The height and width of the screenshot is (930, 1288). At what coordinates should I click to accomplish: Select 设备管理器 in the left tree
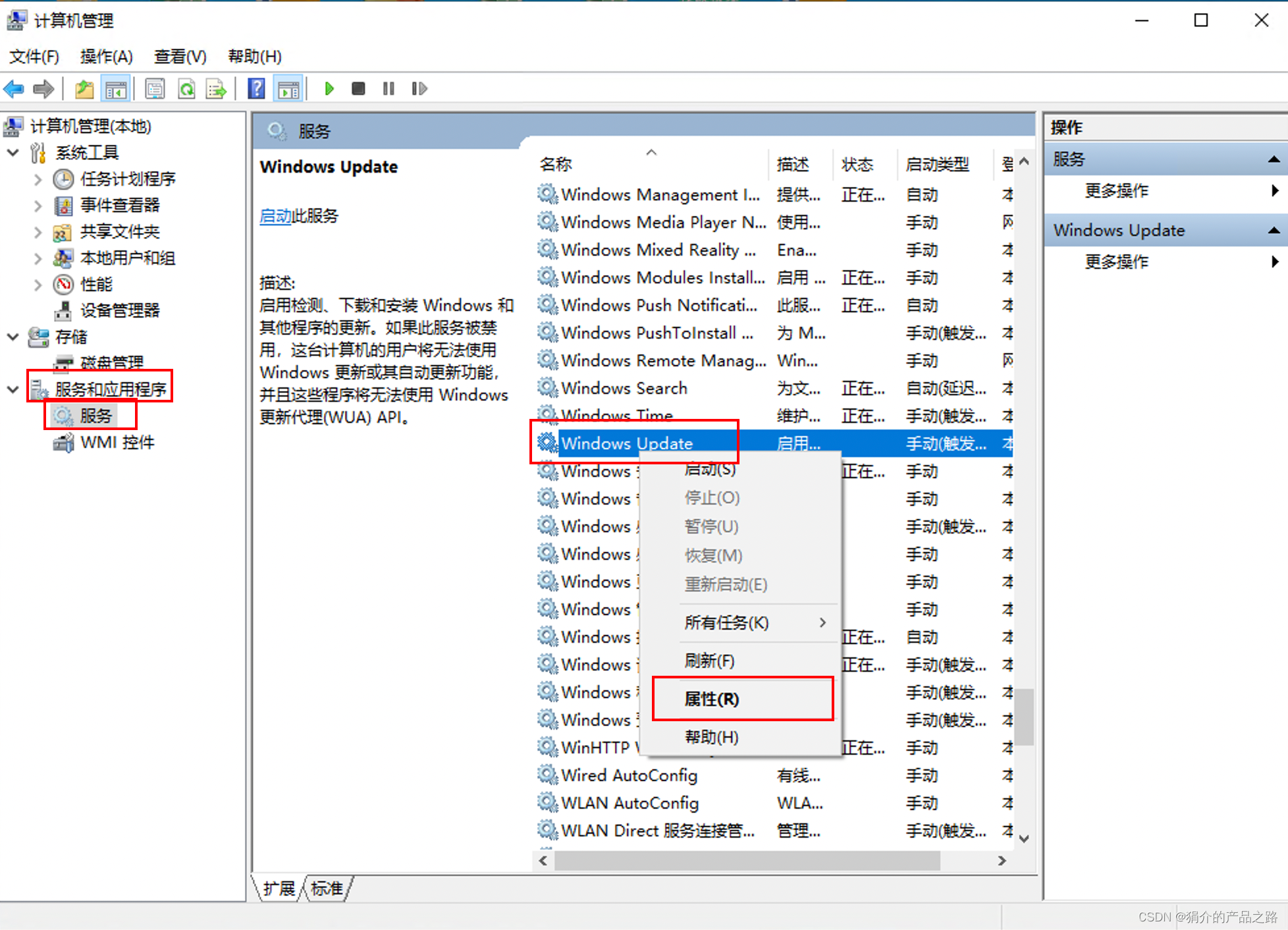pos(119,310)
